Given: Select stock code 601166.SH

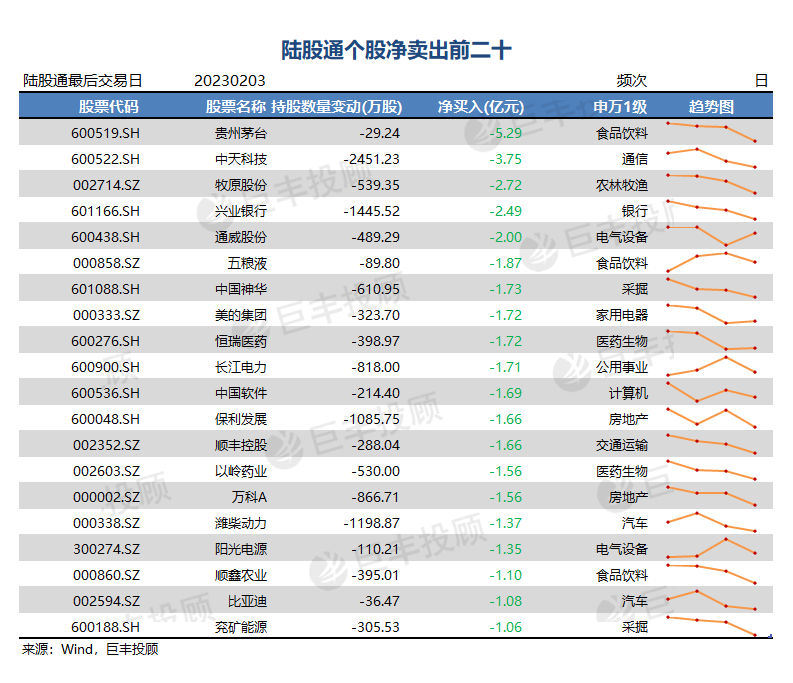Looking at the screenshot, I should 105,211.
